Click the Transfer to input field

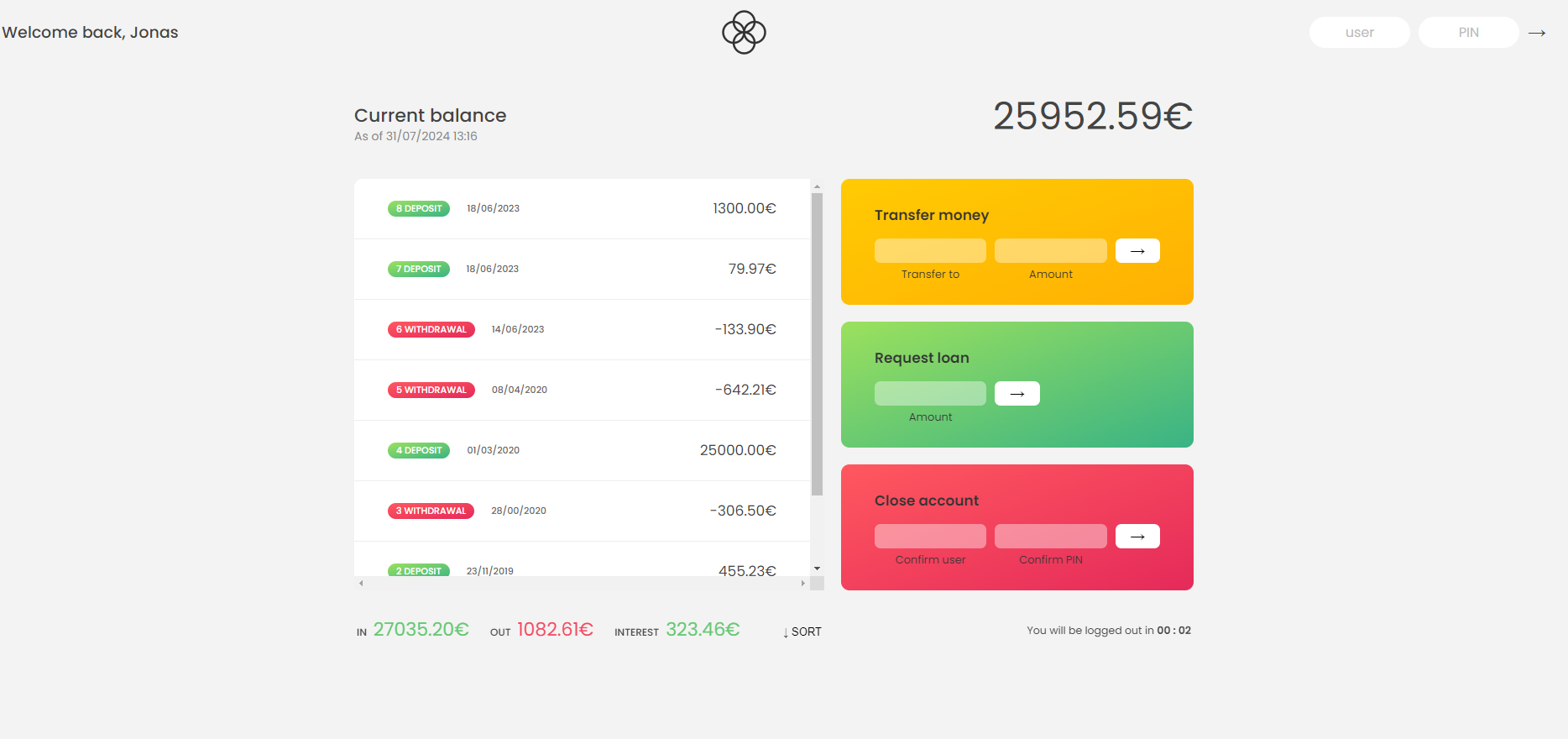[930, 251]
